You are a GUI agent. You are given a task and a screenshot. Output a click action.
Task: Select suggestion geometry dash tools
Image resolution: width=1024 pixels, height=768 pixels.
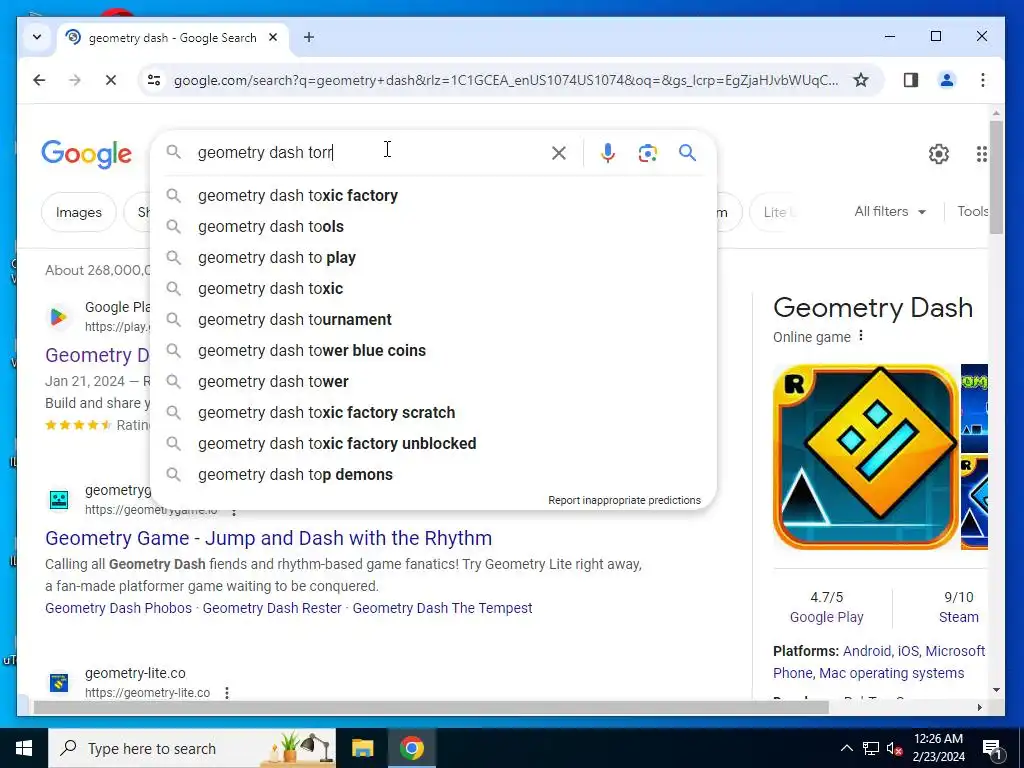(434, 227)
